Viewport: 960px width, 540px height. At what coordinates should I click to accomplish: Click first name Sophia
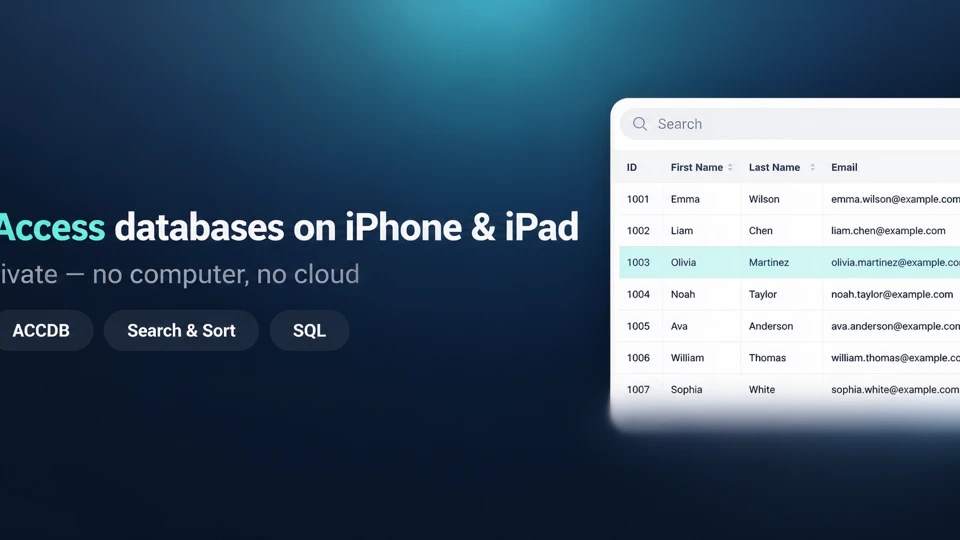[686, 390]
